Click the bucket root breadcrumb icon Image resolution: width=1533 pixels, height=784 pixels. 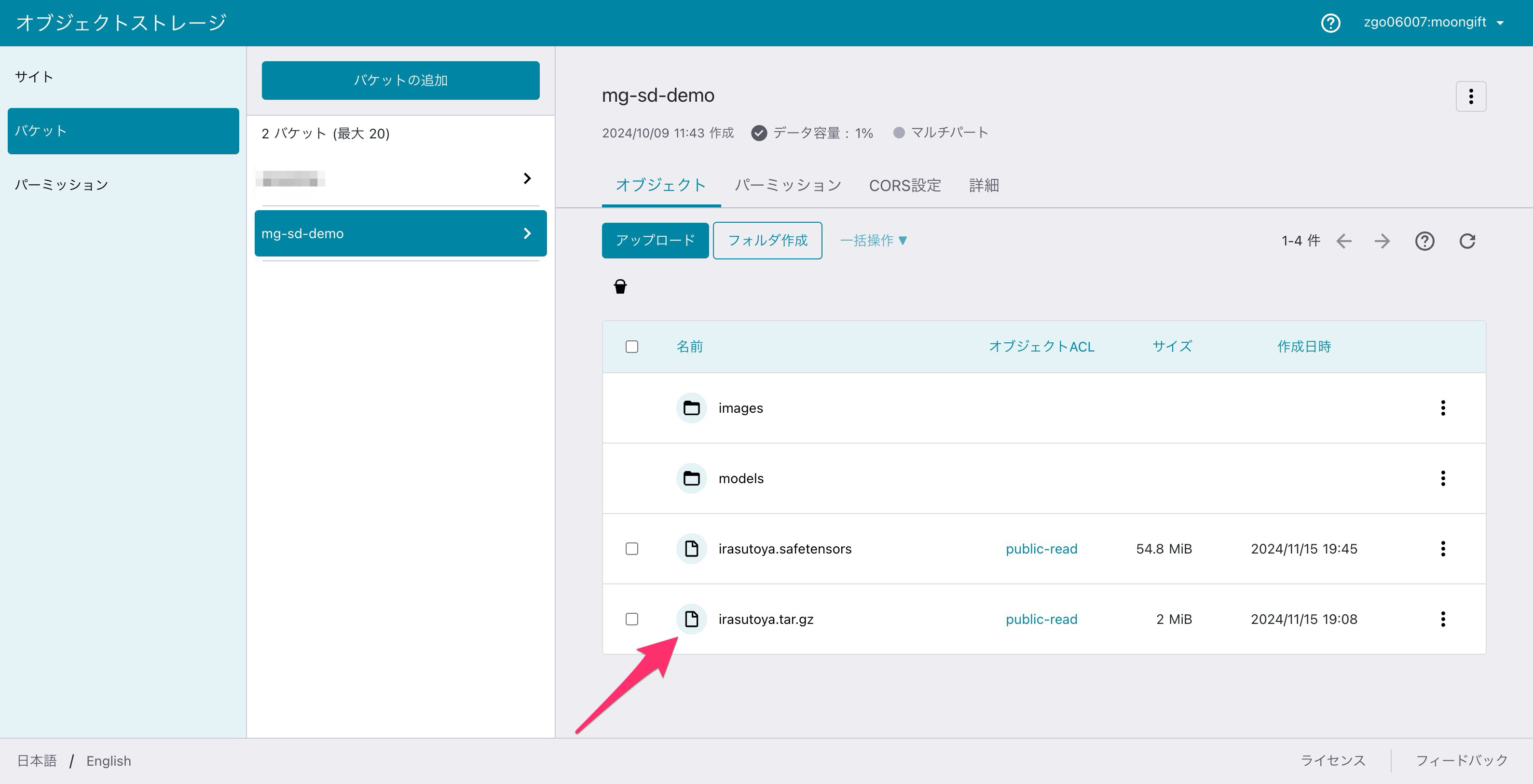pyautogui.click(x=620, y=287)
